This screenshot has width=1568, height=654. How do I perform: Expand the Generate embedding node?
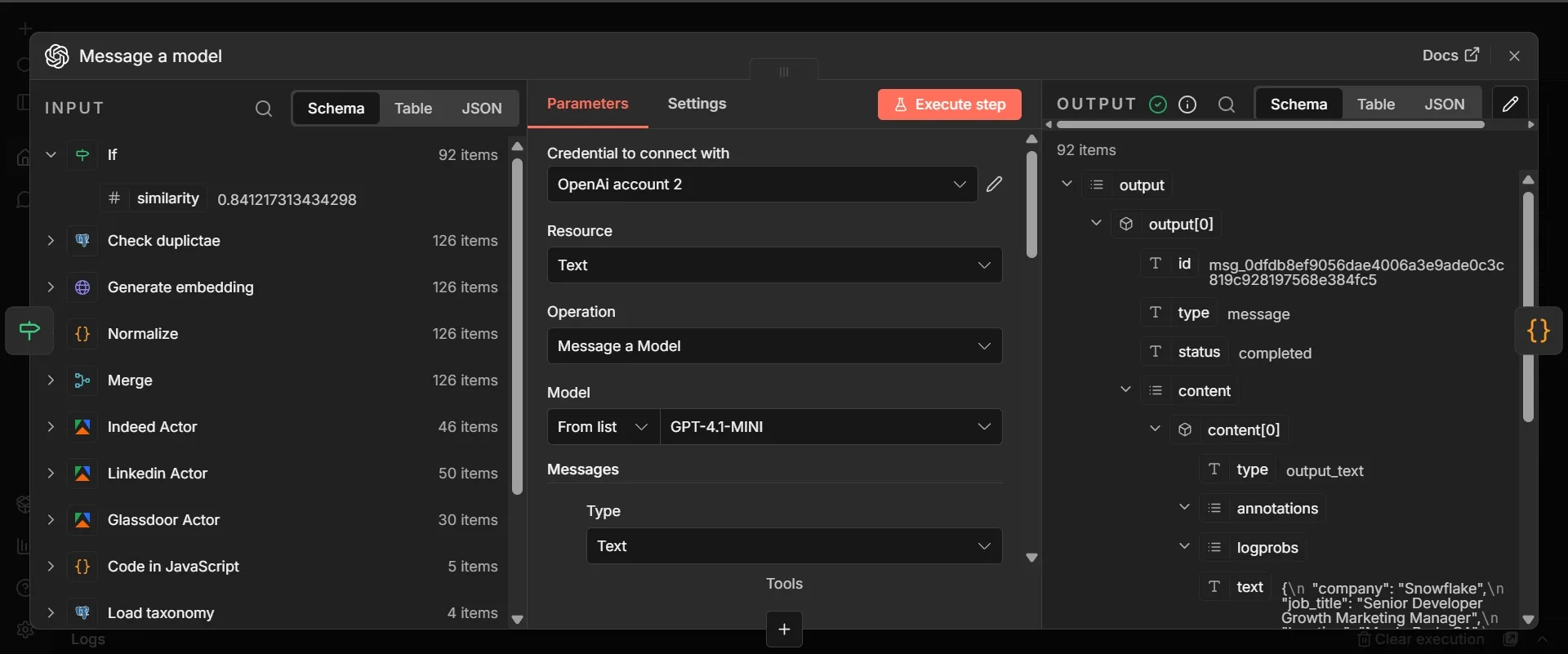point(51,287)
